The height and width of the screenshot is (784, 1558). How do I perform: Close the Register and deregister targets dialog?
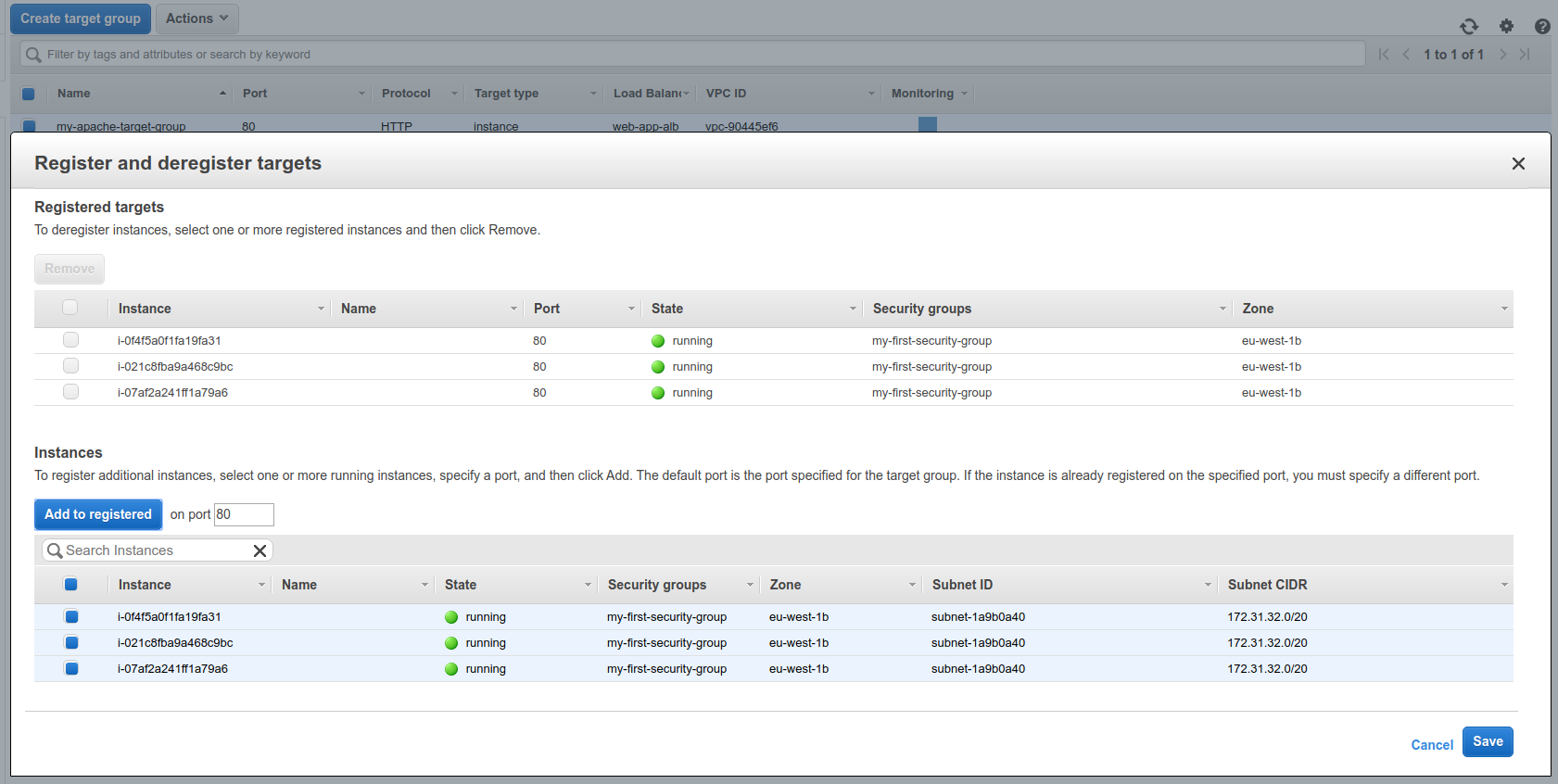point(1518,164)
